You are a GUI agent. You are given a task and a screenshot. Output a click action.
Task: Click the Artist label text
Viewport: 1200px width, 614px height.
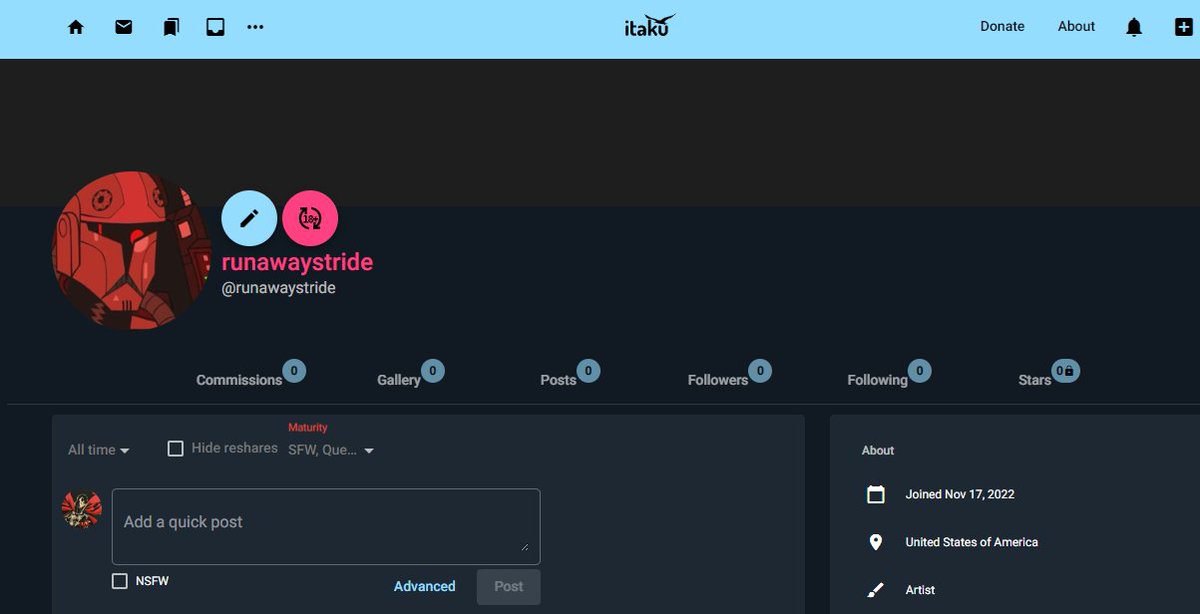coord(920,590)
